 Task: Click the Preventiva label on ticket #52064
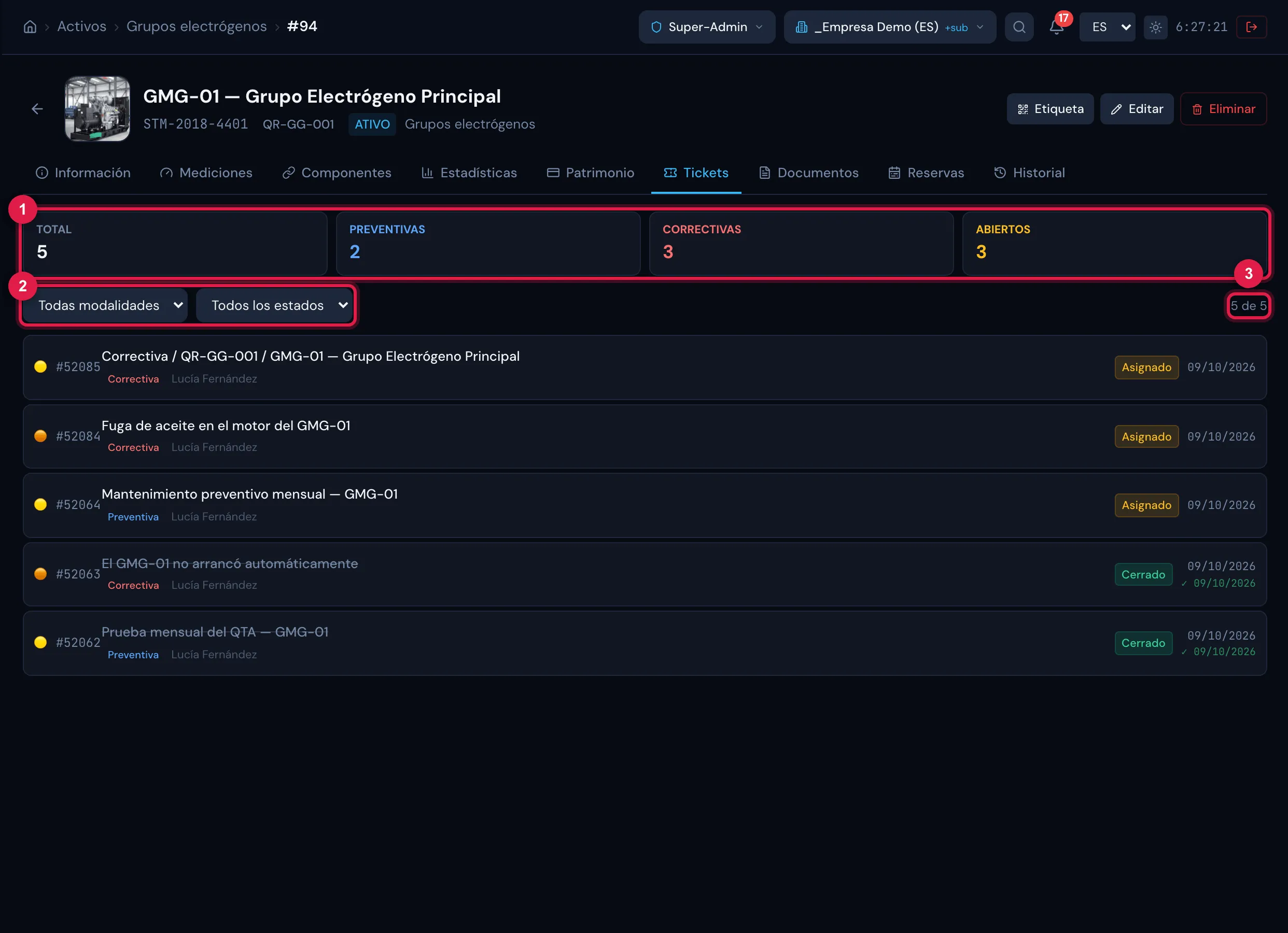133,517
